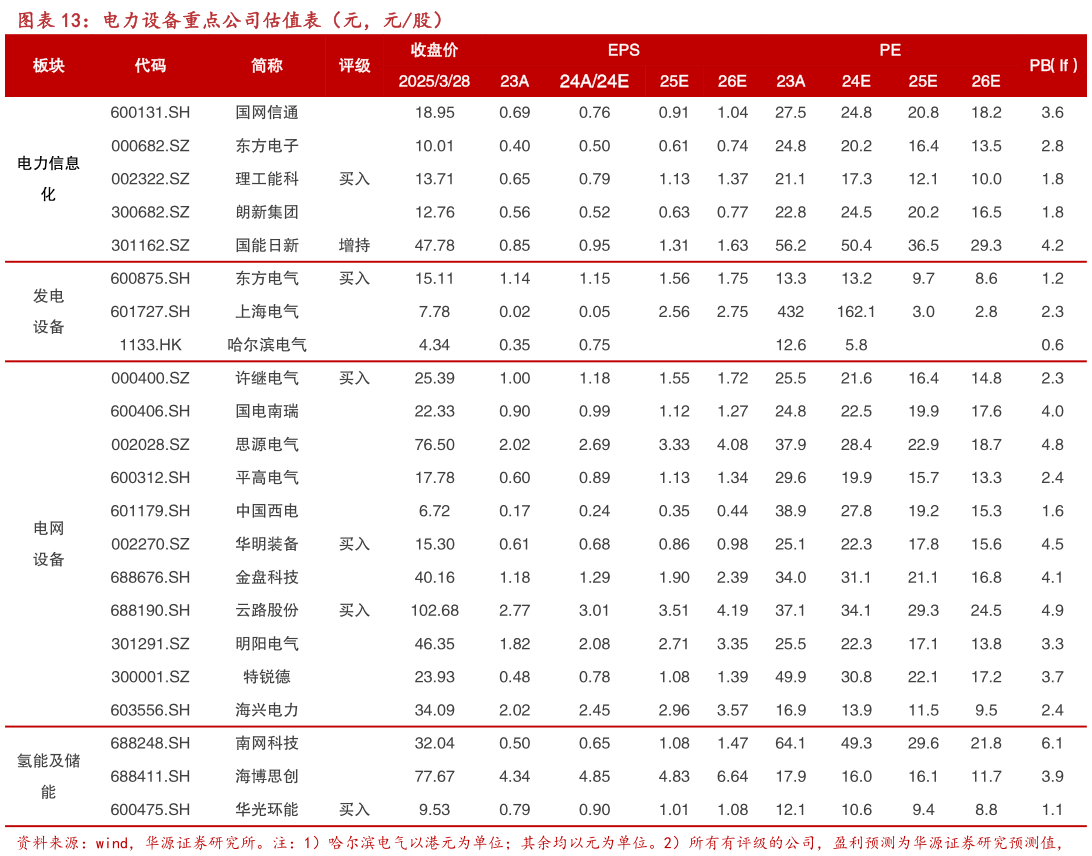Click the "EPS" group header
Image resolution: width=1092 pixels, height=856 pixels.
[x=623, y=50]
